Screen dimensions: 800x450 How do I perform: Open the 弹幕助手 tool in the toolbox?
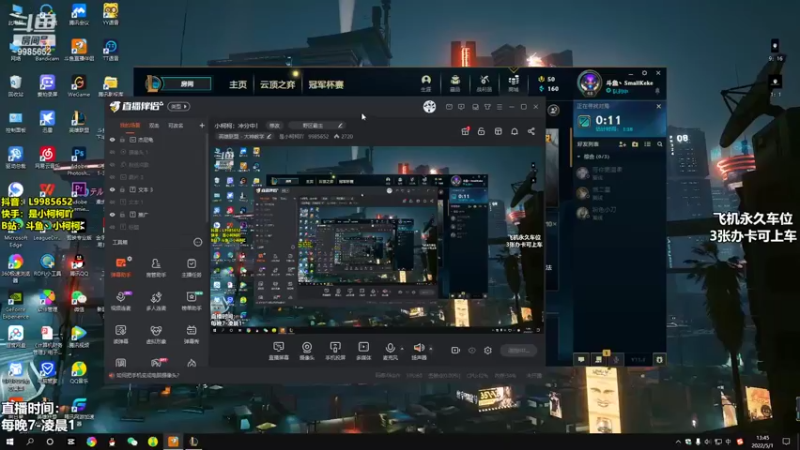click(121, 267)
